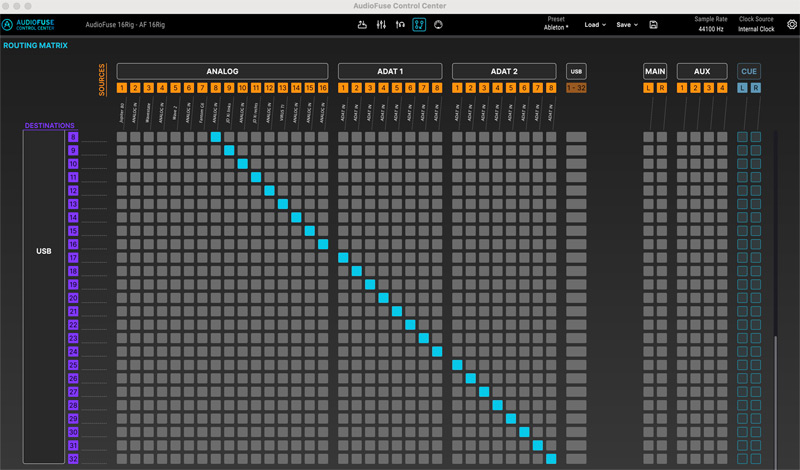Disable ADAT 1 input 1 to USB 17 routing
The image size is (800, 470).
(x=344, y=258)
